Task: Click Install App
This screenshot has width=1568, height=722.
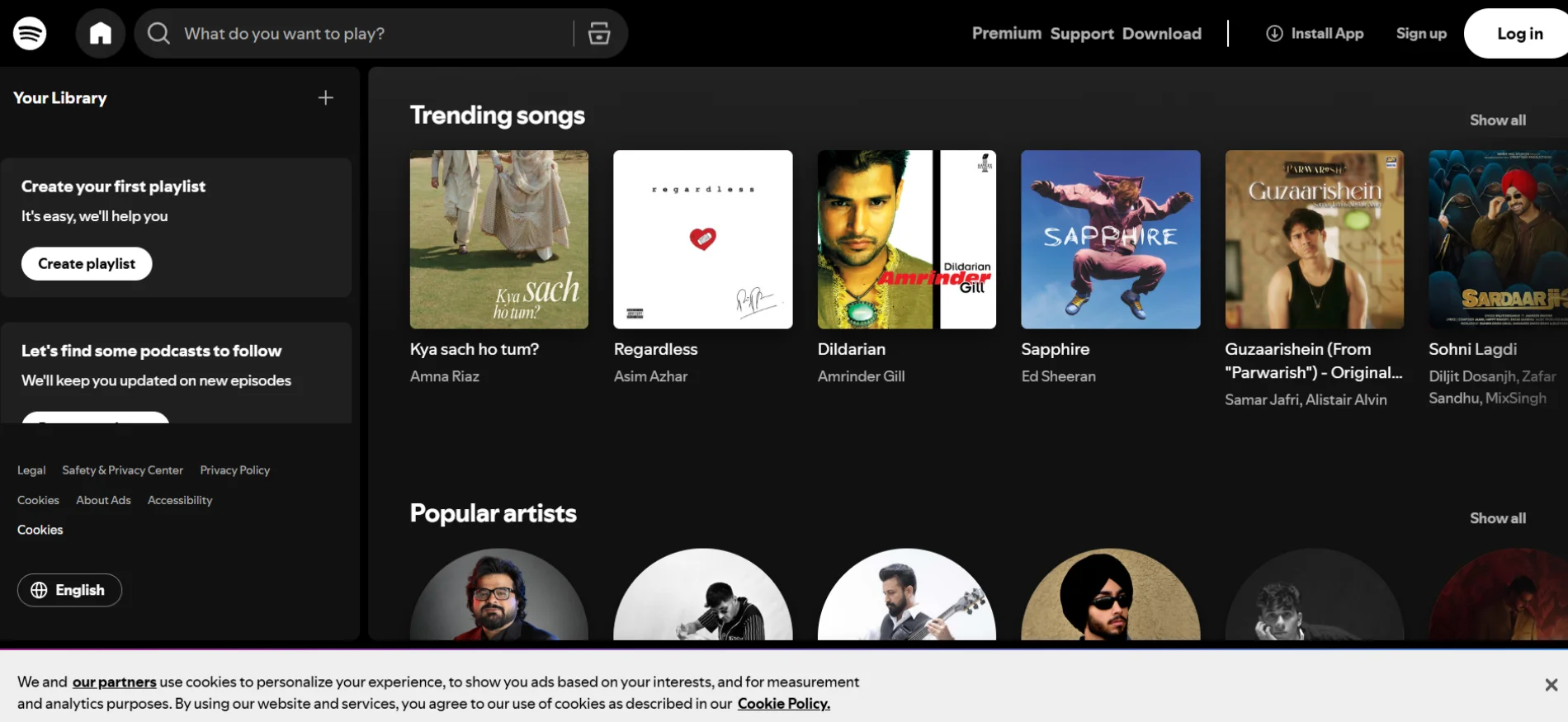Action: [1315, 33]
